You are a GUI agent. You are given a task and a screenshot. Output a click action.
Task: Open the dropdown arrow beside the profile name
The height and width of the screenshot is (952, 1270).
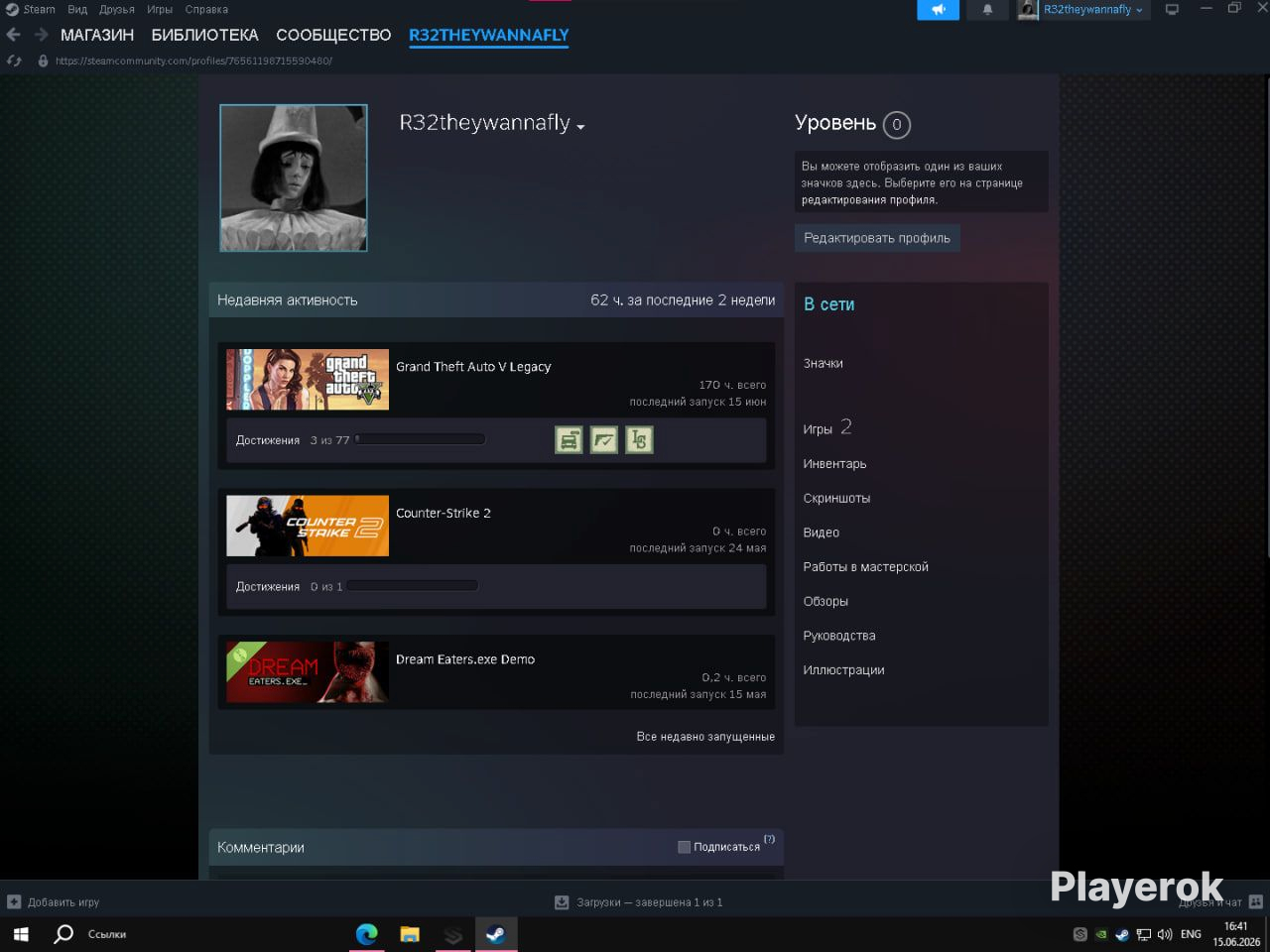coord(580,127)
